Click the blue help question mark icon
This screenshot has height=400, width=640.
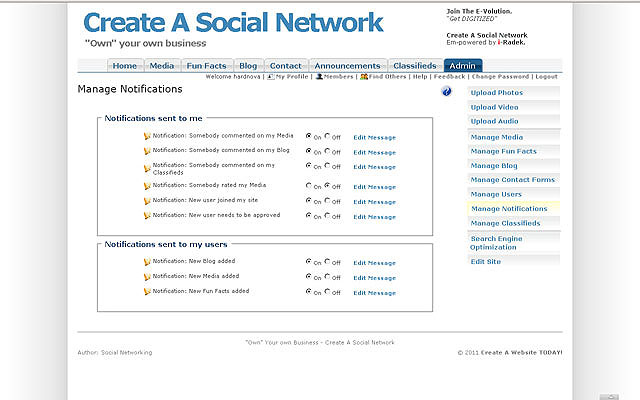click(446, 91)
